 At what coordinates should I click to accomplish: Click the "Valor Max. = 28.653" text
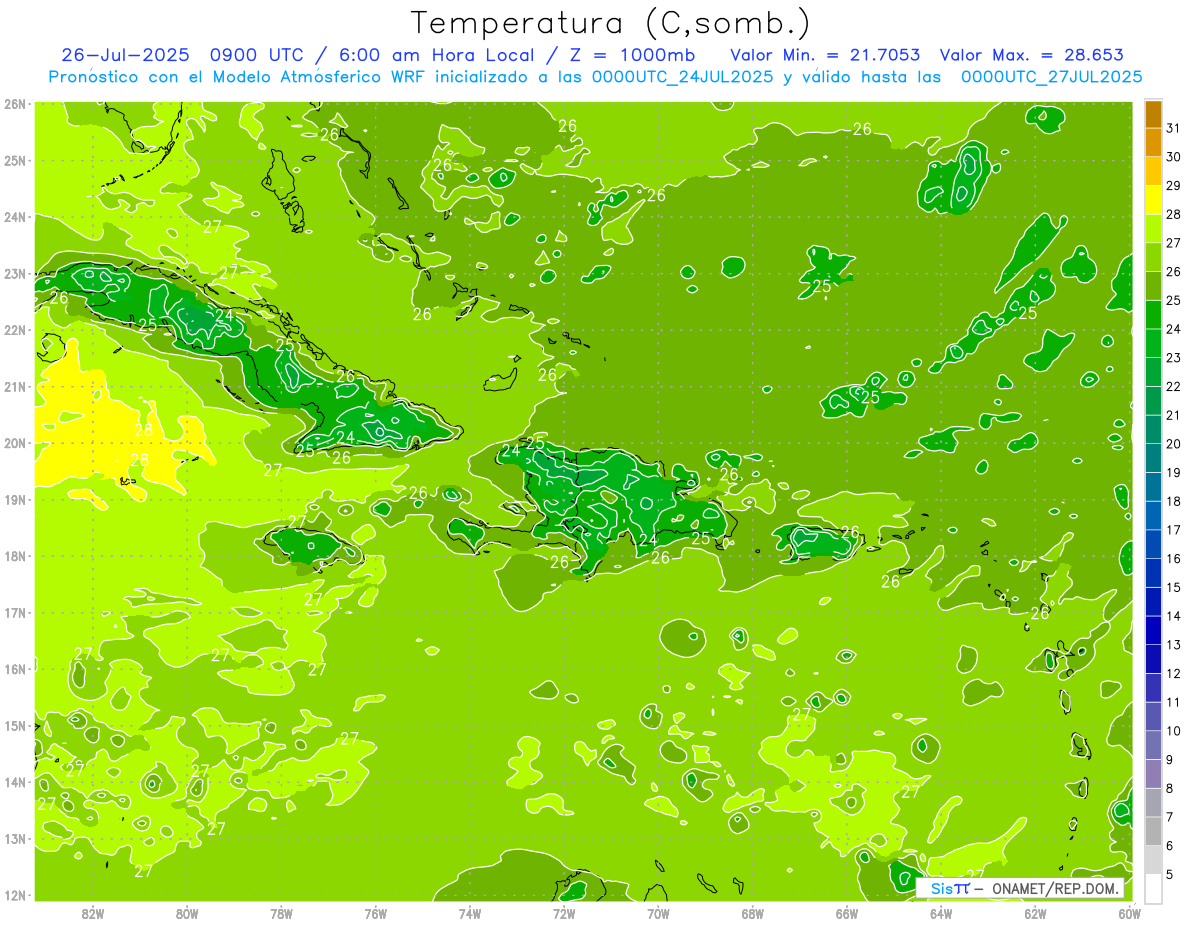[x=1032, y=55]
